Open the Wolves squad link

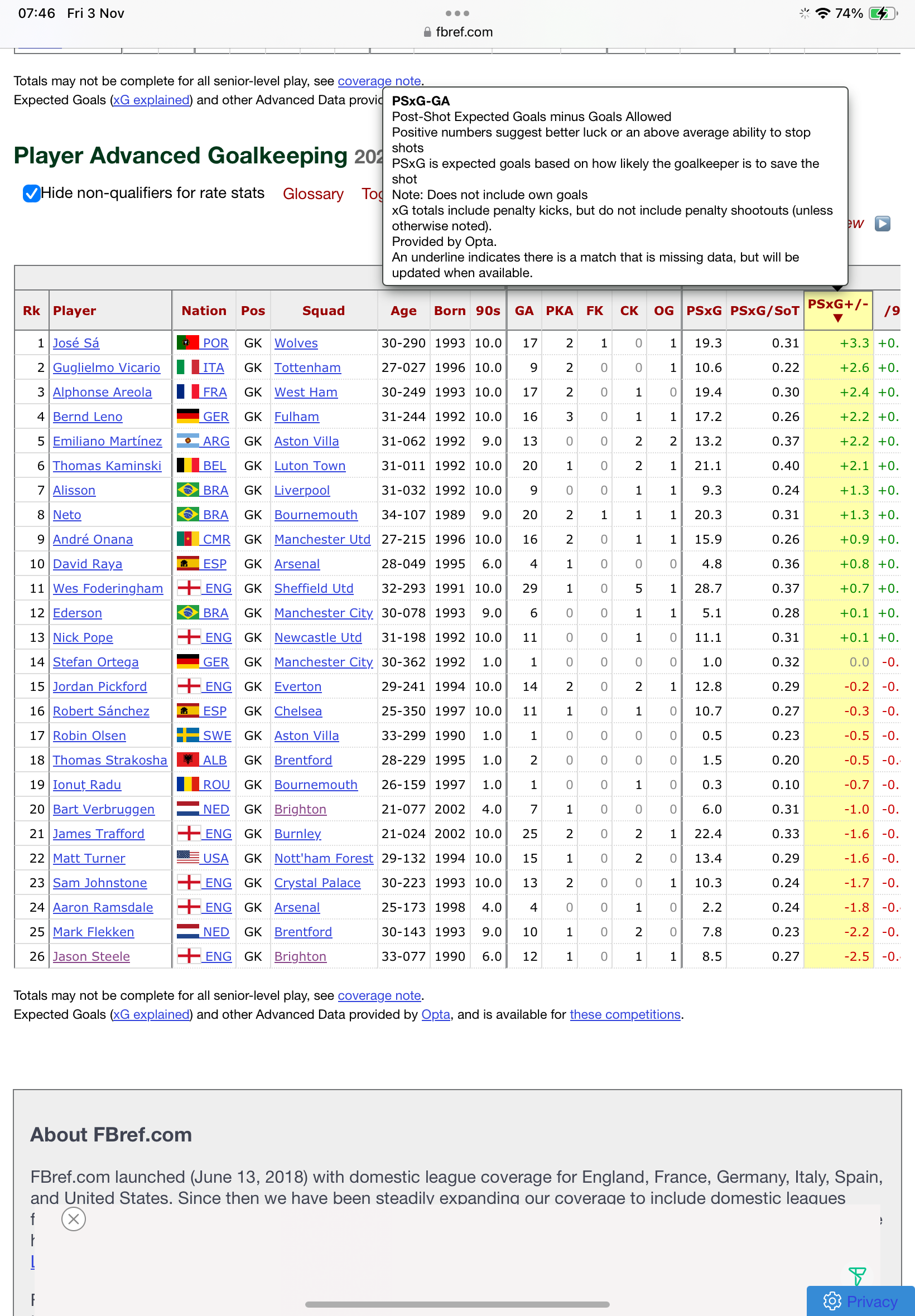click(296, 343)
